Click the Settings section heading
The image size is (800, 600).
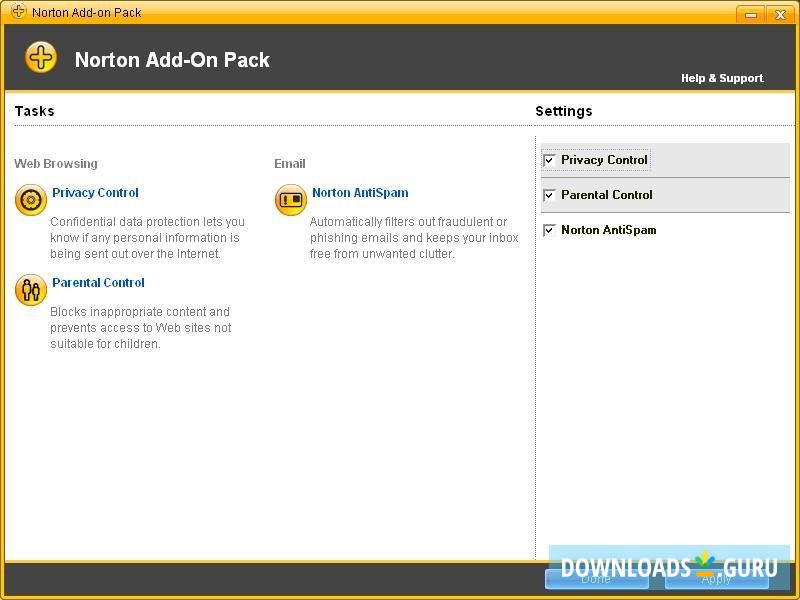point(564,111)
